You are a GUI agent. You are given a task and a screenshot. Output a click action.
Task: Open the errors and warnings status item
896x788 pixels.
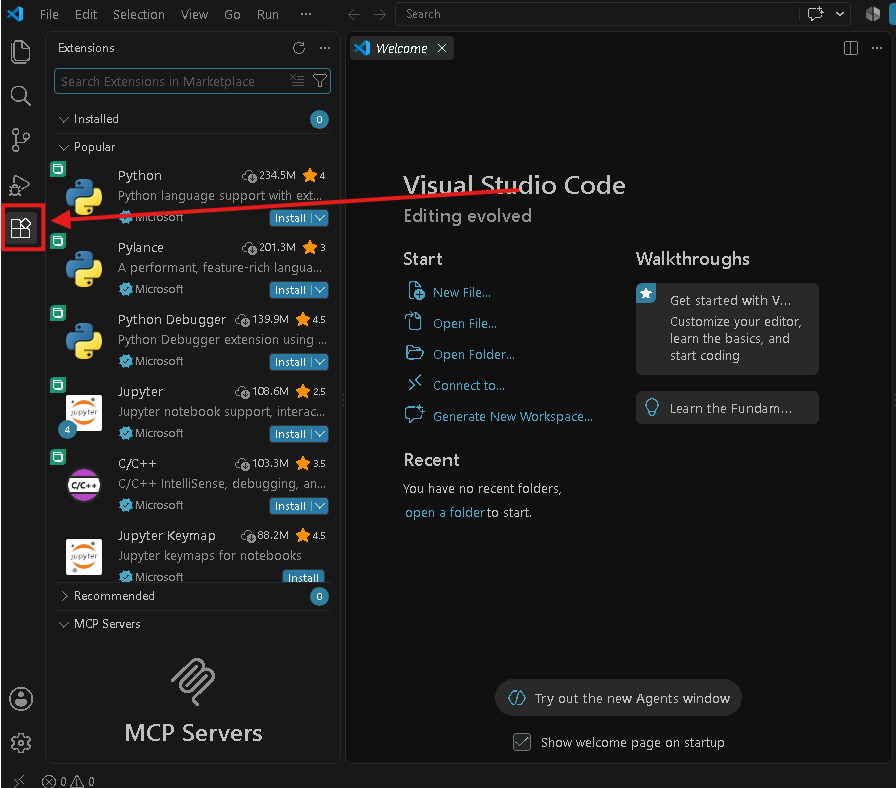[x=68, y=781]
